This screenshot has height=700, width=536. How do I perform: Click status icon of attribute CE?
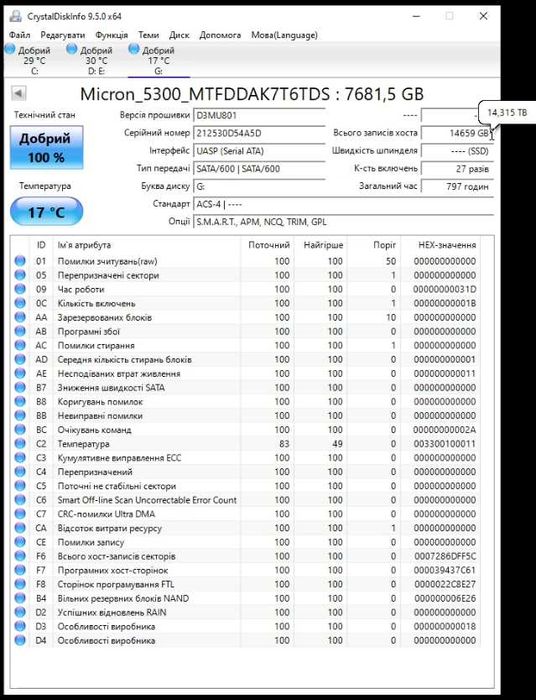click(x=20, y=542)
